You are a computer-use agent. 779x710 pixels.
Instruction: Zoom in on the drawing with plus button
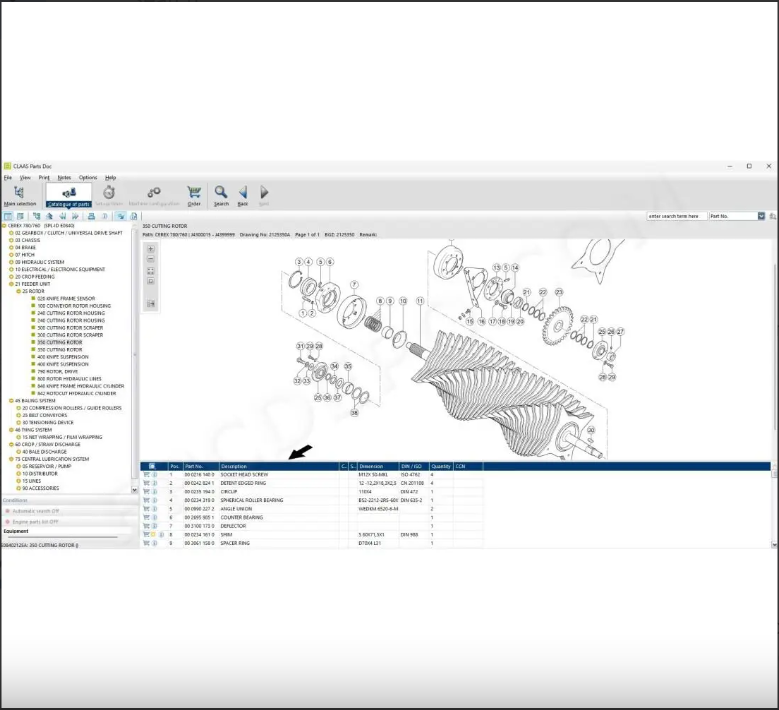click(x=151, y=249)
